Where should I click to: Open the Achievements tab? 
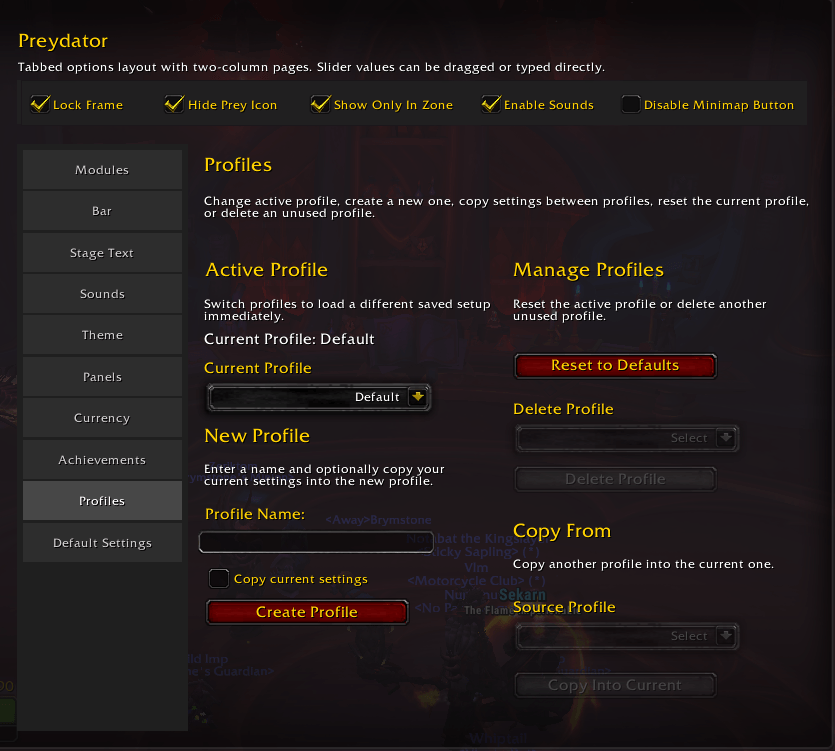click(x=102, y=460)
